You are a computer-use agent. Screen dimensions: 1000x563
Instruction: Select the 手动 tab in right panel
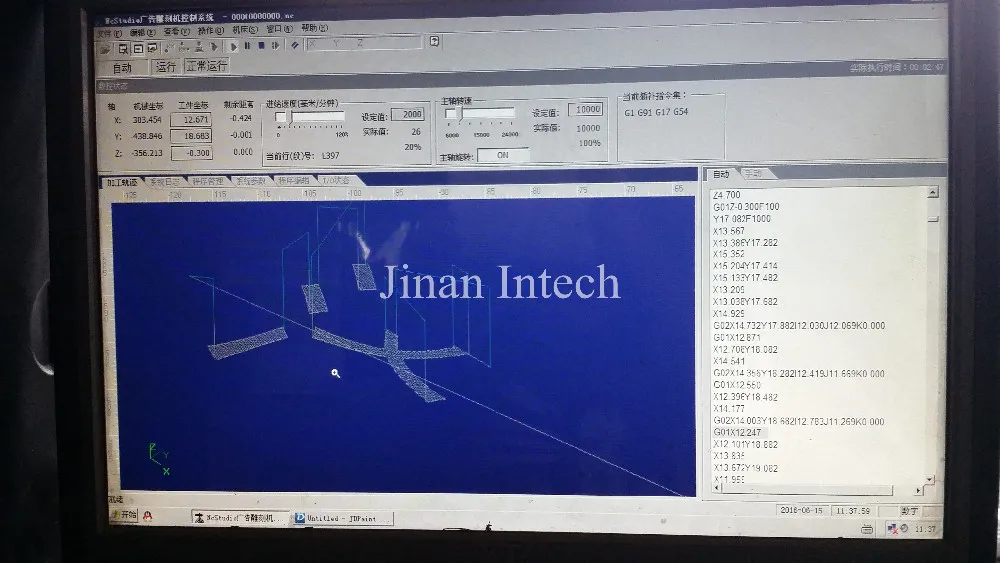(753, 173)
